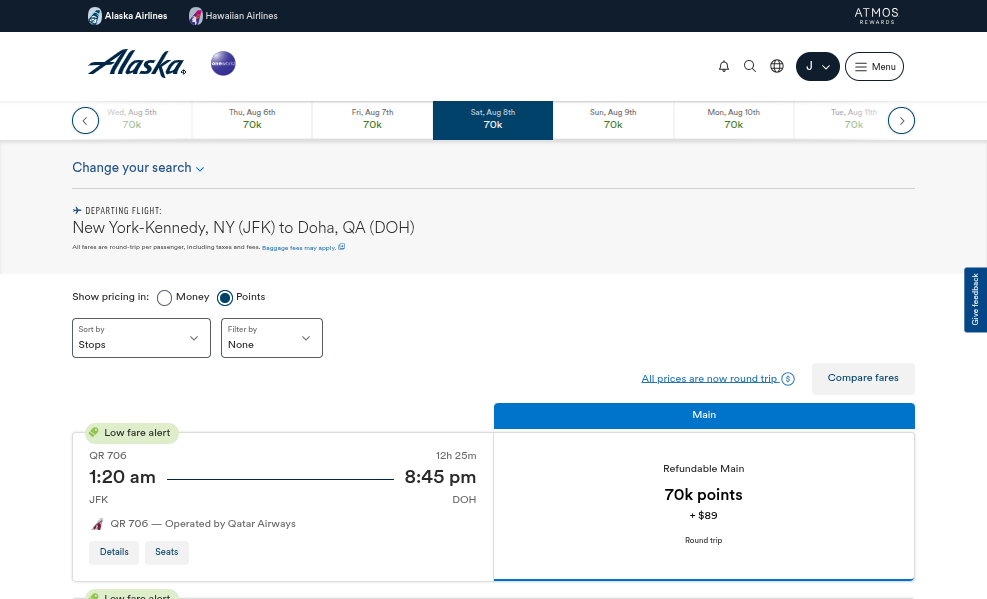Click the Atmos Rewards logo

[x=876, y=16]
